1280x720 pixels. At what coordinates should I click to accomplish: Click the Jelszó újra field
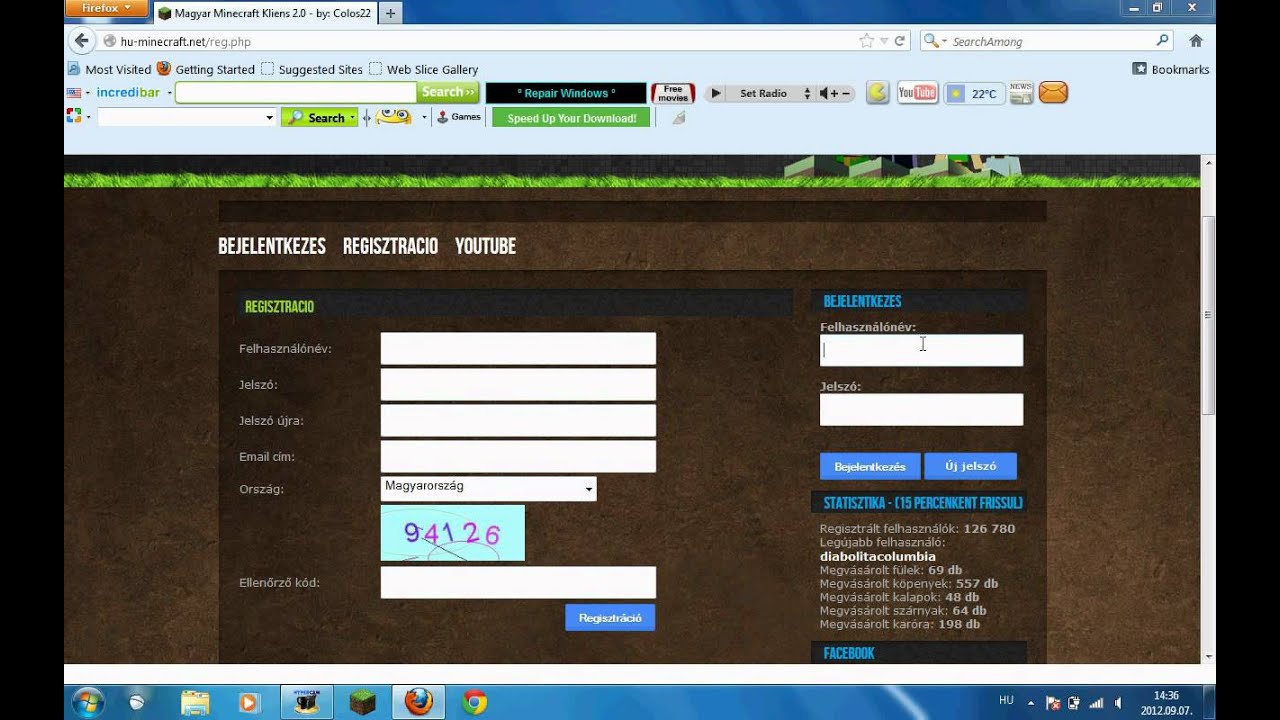[x=518, y=421]
